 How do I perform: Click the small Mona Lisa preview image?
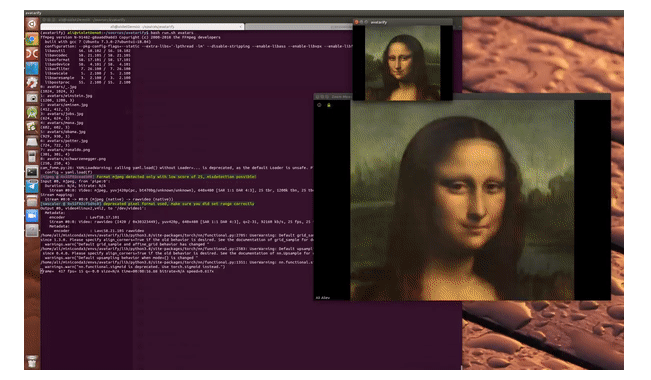click(402, 63)
